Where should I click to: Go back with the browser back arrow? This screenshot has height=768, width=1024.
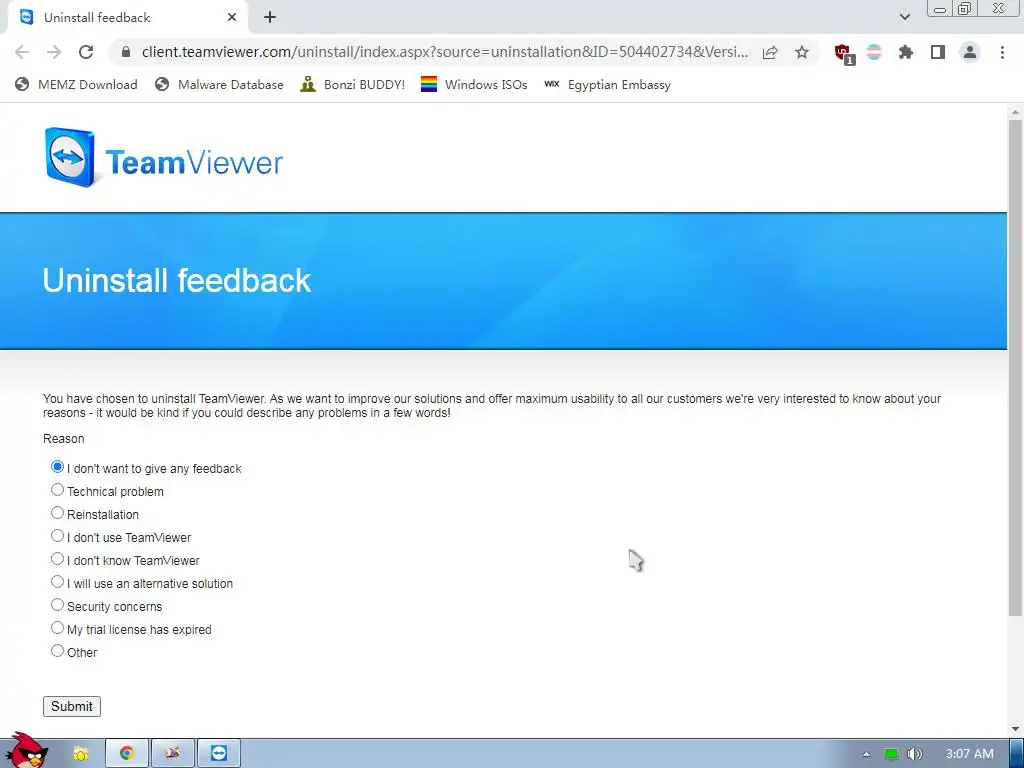point(22,52)
